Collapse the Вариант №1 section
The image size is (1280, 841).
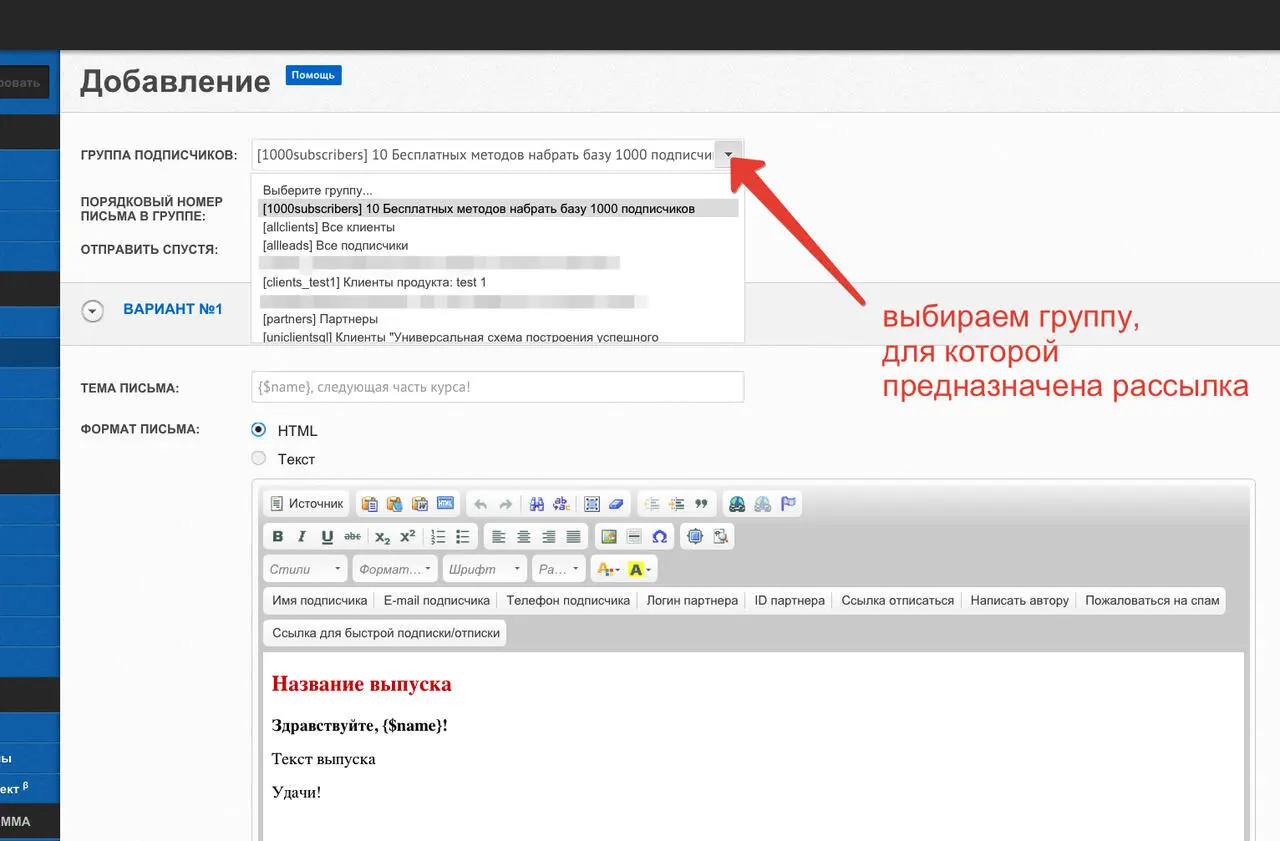[x=92, y=311]
